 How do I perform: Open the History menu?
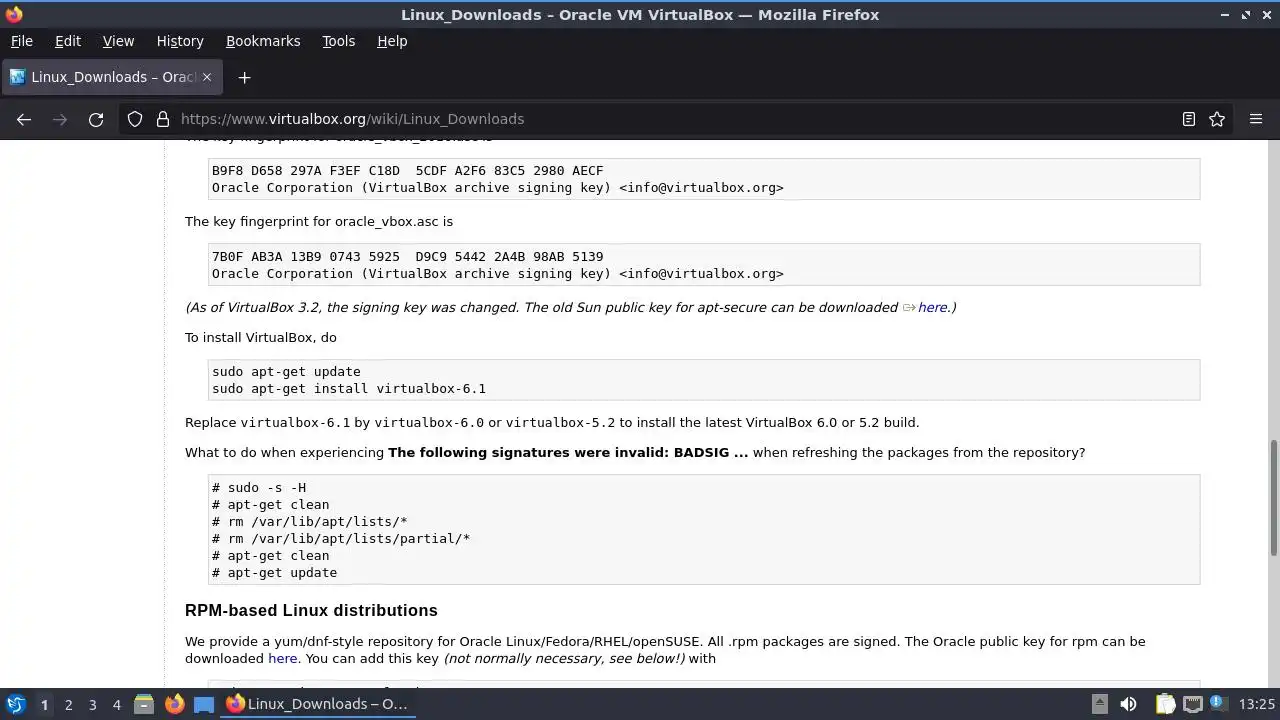180,41
